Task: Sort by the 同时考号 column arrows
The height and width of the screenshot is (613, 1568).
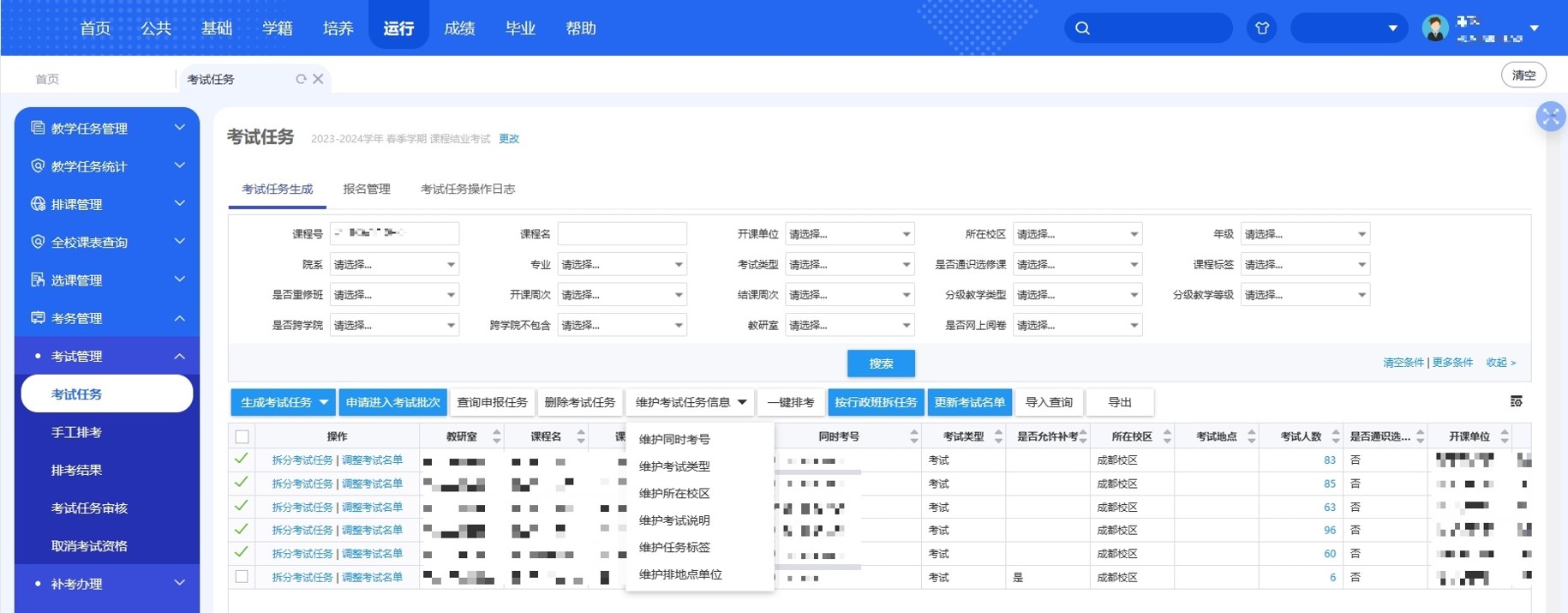Action: coord(913,436)
